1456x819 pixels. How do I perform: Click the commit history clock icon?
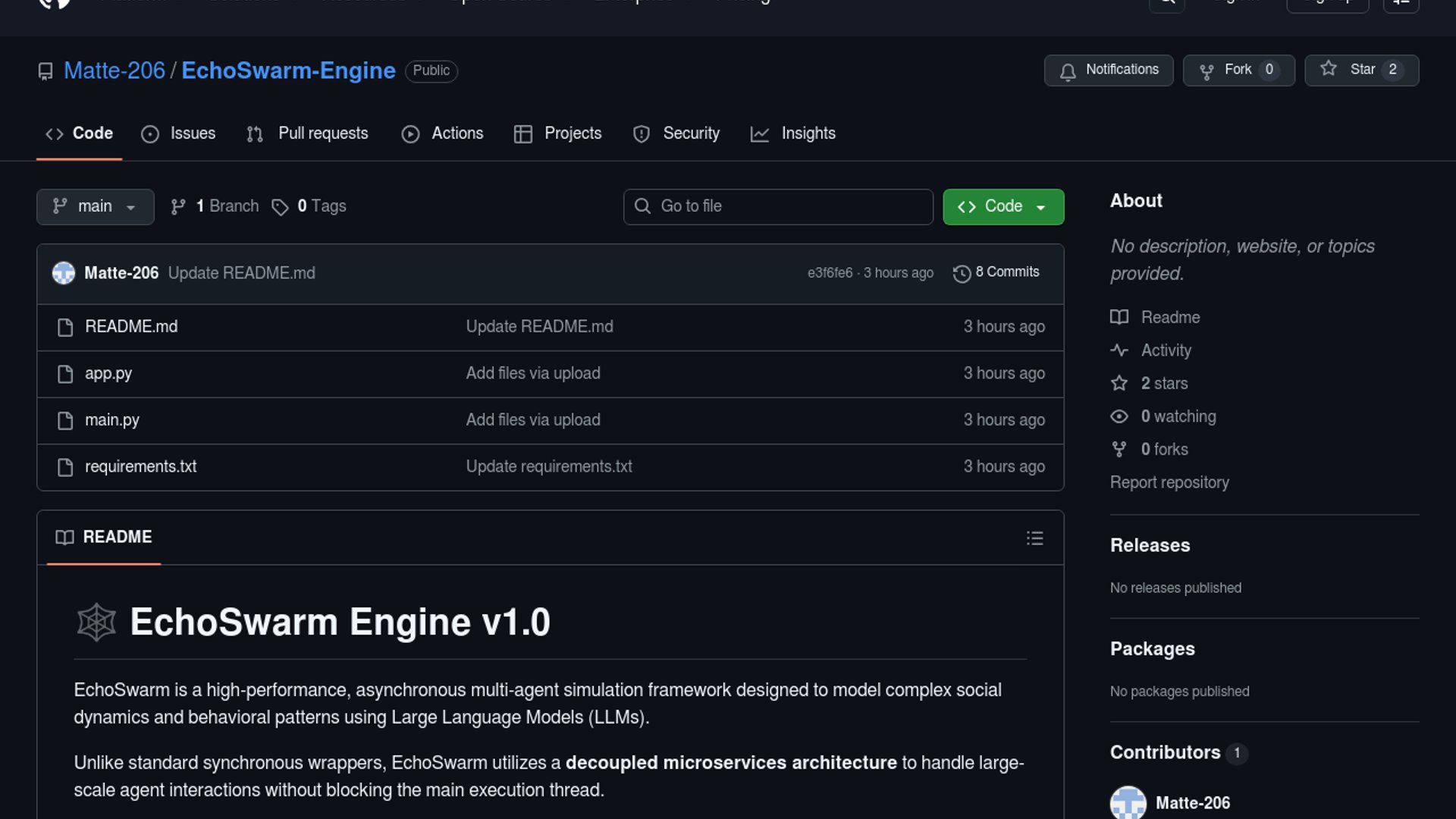tap(962, 274)
